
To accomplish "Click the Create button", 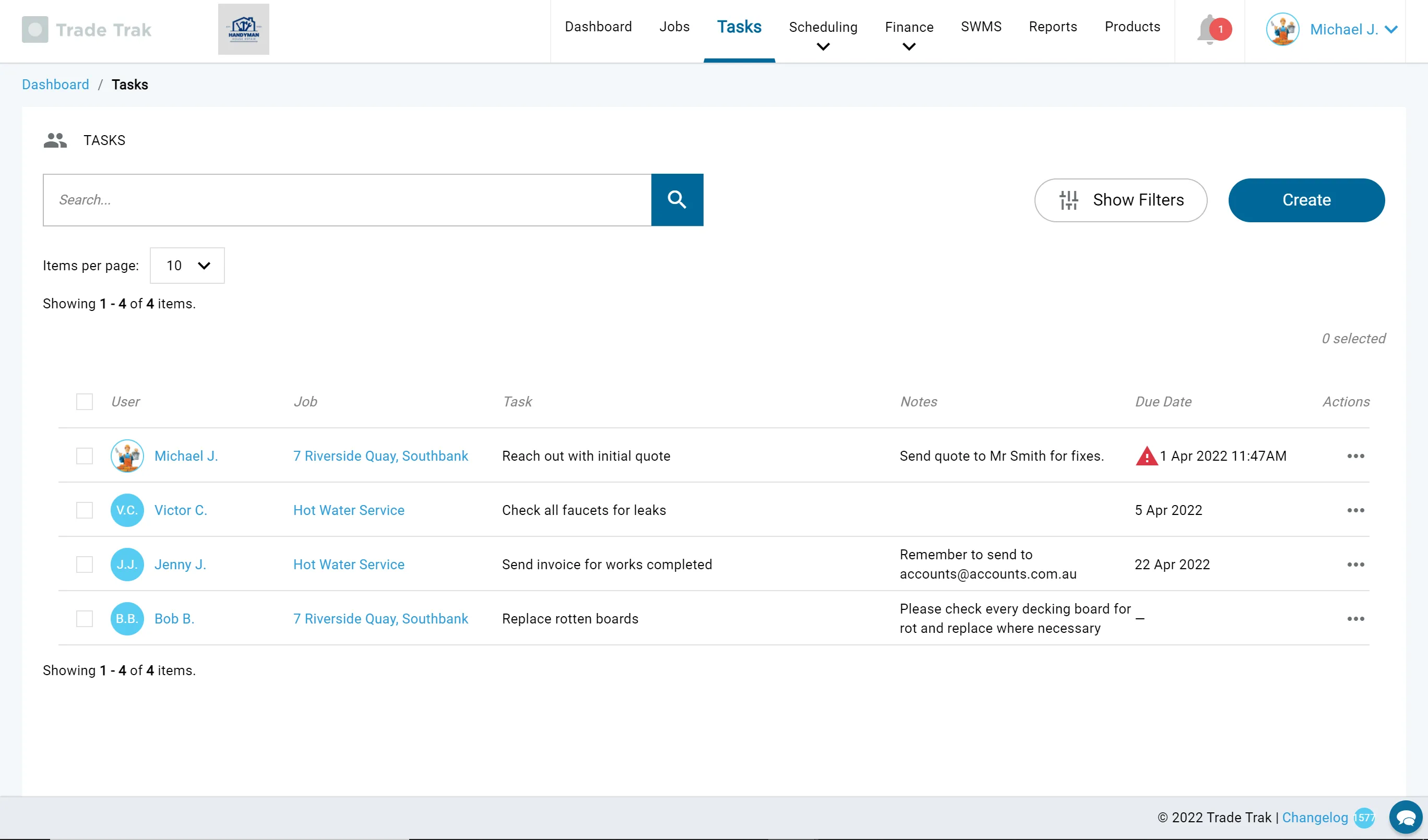I will tap(1306, 199).
